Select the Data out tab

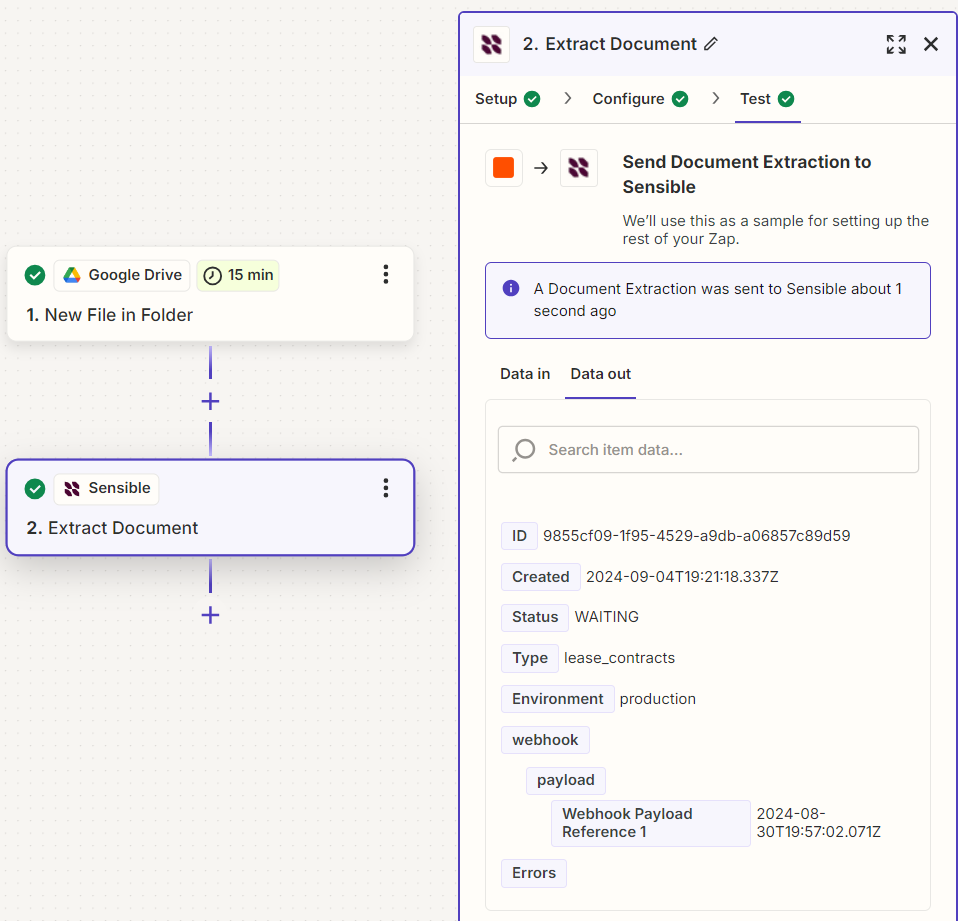pyautogui.click(x=600, y=374)
